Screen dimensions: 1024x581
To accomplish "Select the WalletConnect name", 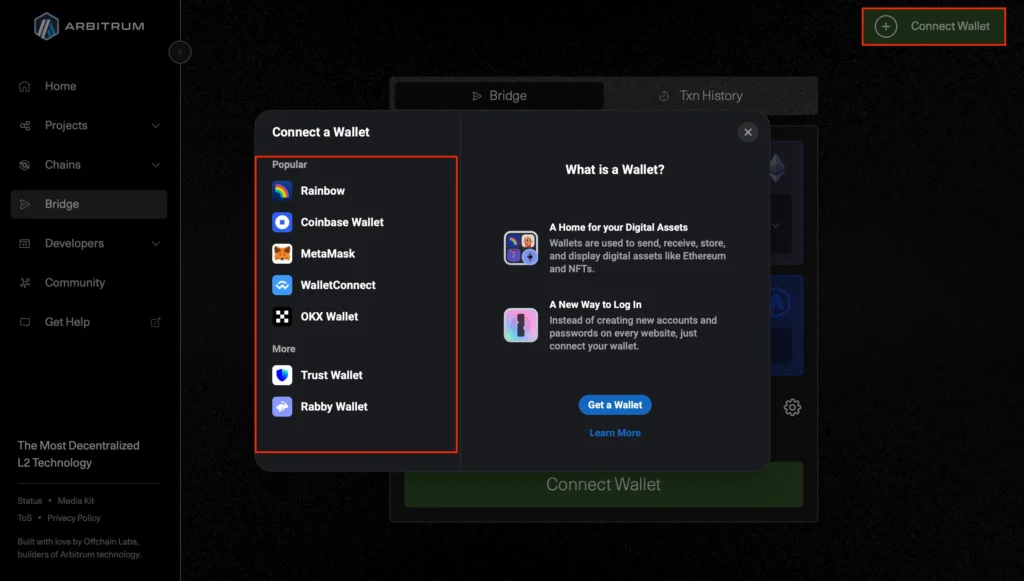I will (338, 285).
